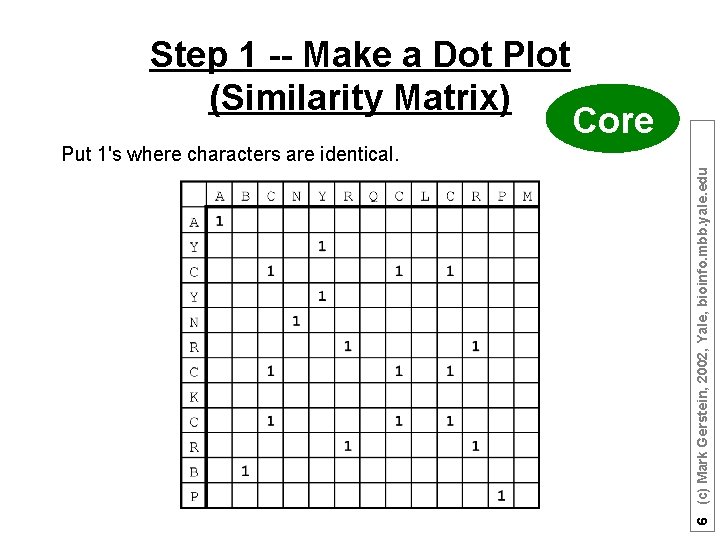
Task: Click row header K in the left column
Action: click(194, 397)
